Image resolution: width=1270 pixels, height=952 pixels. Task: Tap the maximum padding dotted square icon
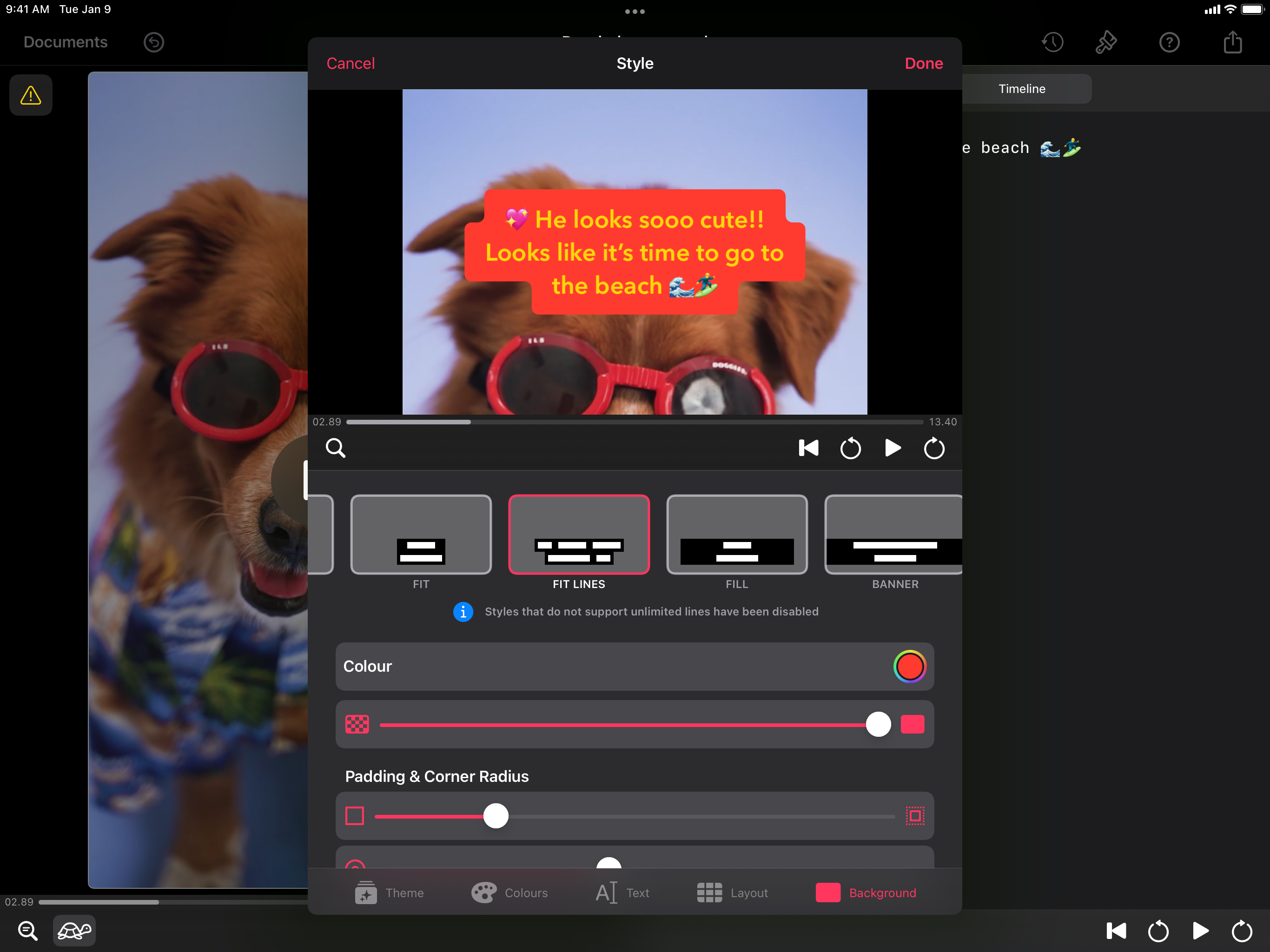[915, 816]
